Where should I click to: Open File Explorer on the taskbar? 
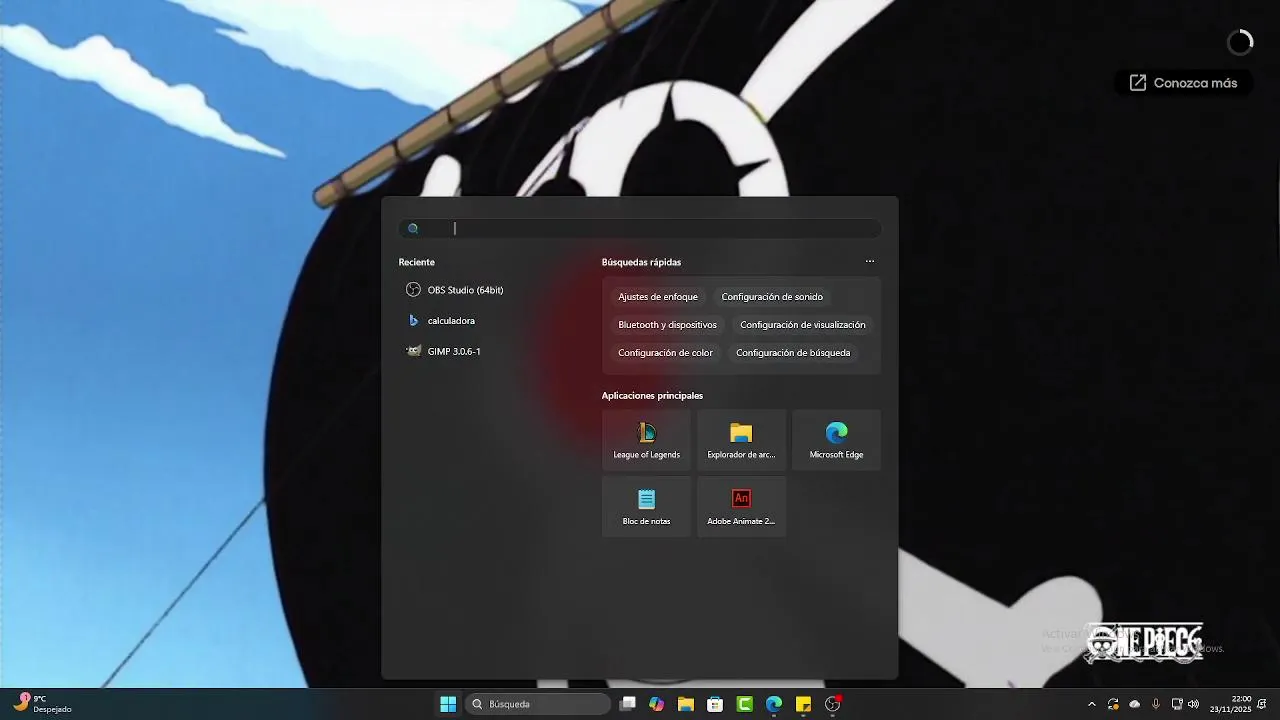point(685,704)
